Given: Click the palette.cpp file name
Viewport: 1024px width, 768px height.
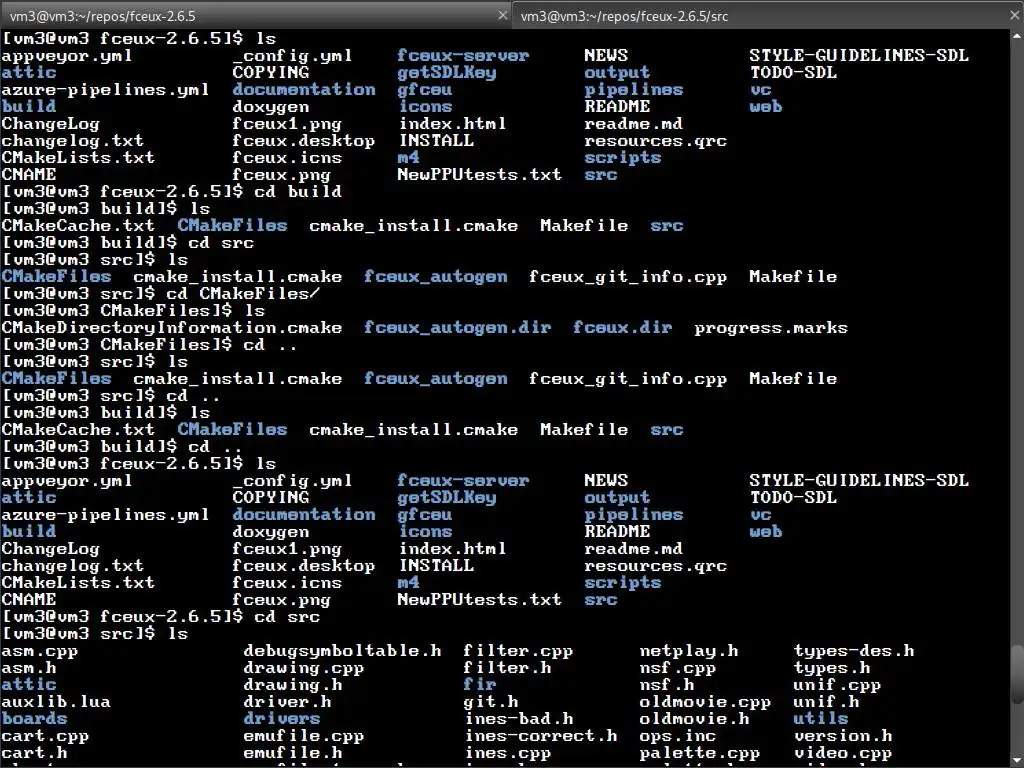Looking at the screenshot, I should coord(699,753).
